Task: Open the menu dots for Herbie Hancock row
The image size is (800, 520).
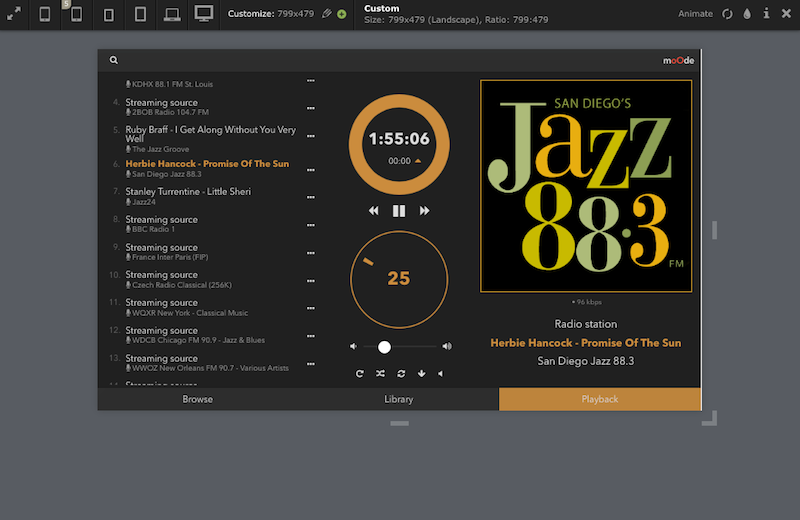Action: pyautogui.click(x=311, y=170)
